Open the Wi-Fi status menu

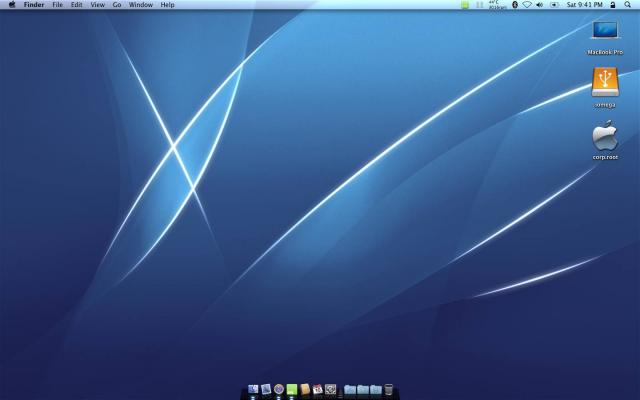[x=527, y=5]
